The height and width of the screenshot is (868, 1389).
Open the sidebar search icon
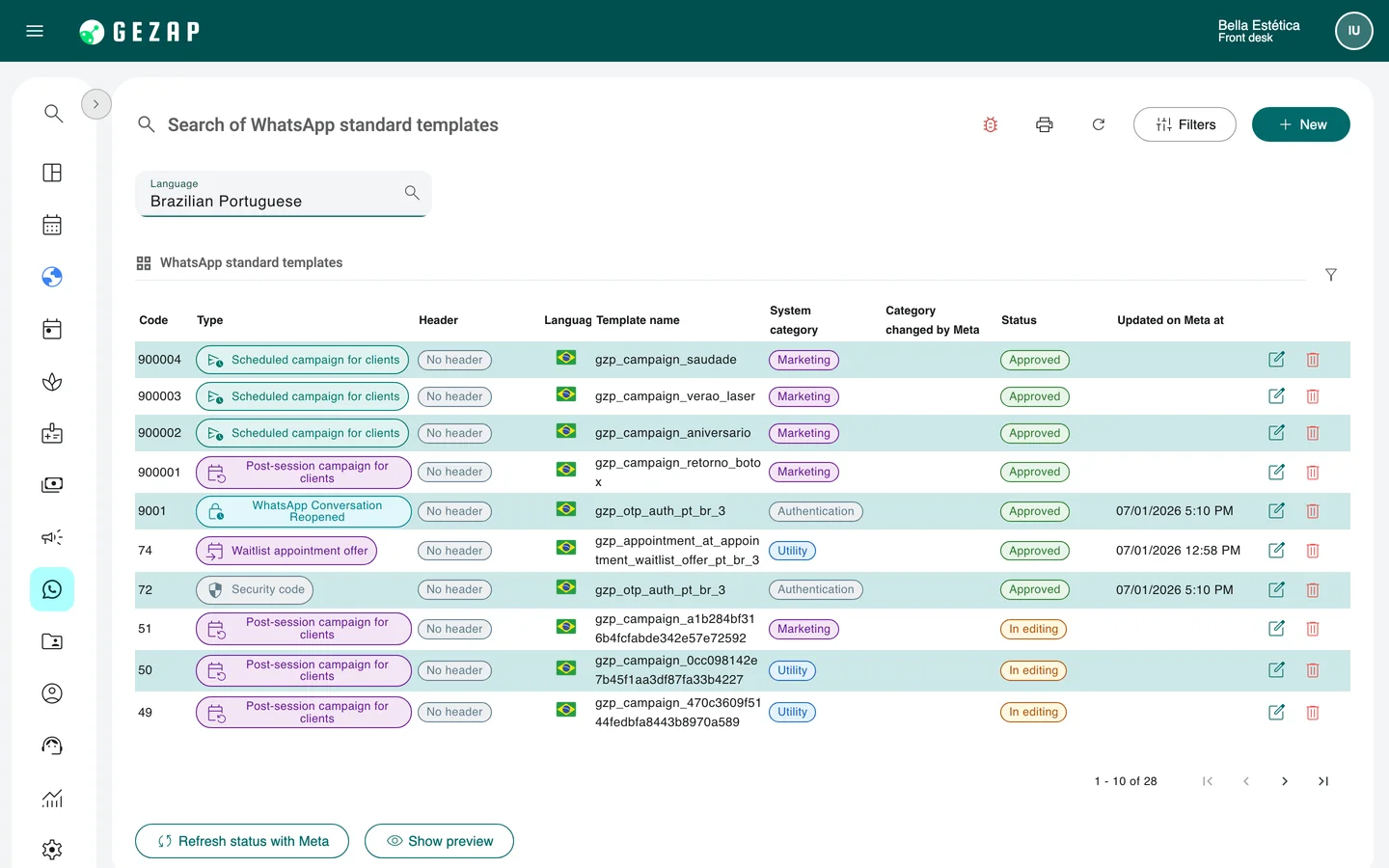[53, 113]
